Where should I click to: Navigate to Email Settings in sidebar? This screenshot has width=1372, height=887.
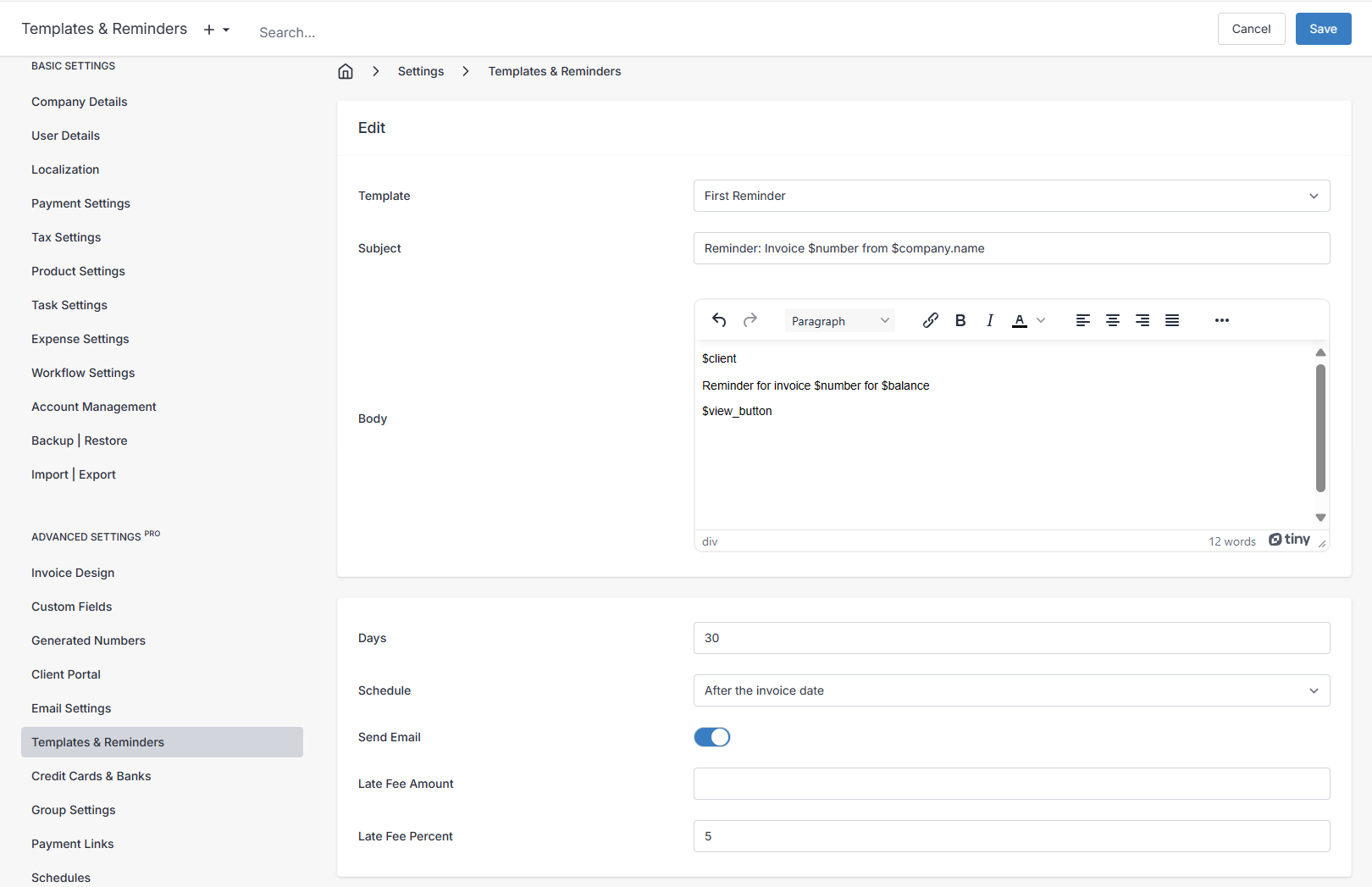[71, 708]
